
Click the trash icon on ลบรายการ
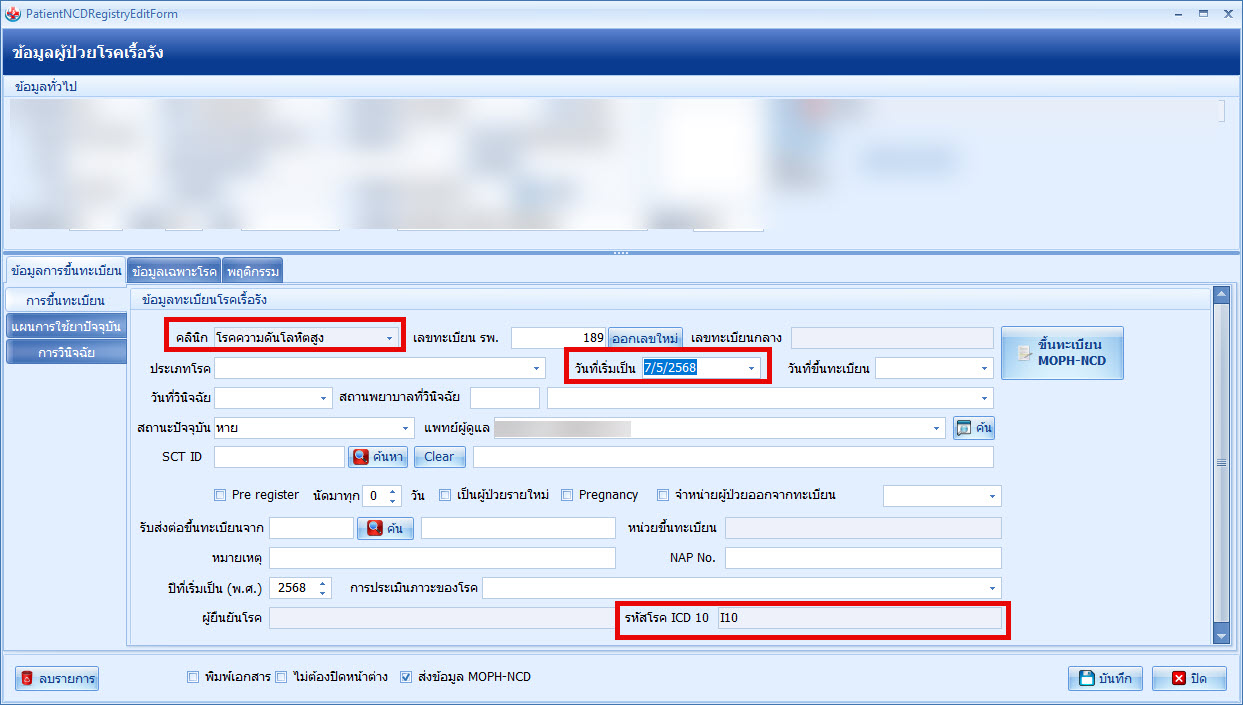29,679
